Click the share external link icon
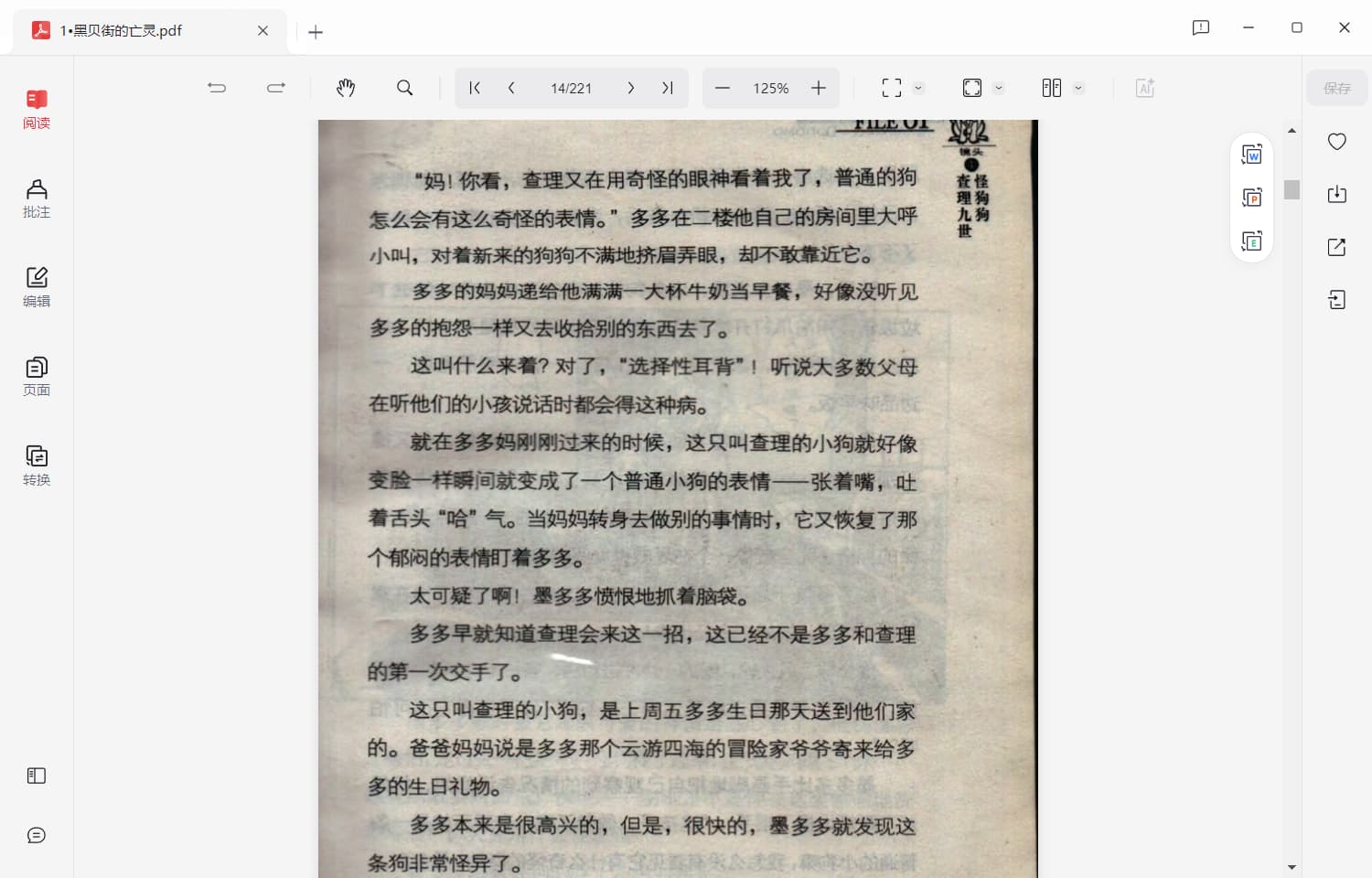Image resolution: width=1372 pixels, height=878 pixels. (1337, 247)
